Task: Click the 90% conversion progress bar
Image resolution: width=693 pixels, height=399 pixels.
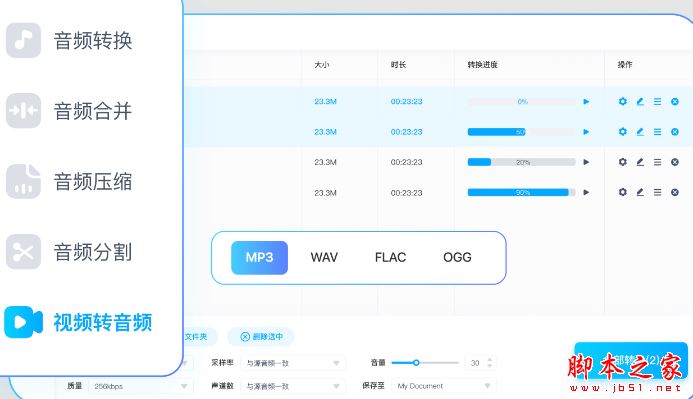Action: click(522, 192)
